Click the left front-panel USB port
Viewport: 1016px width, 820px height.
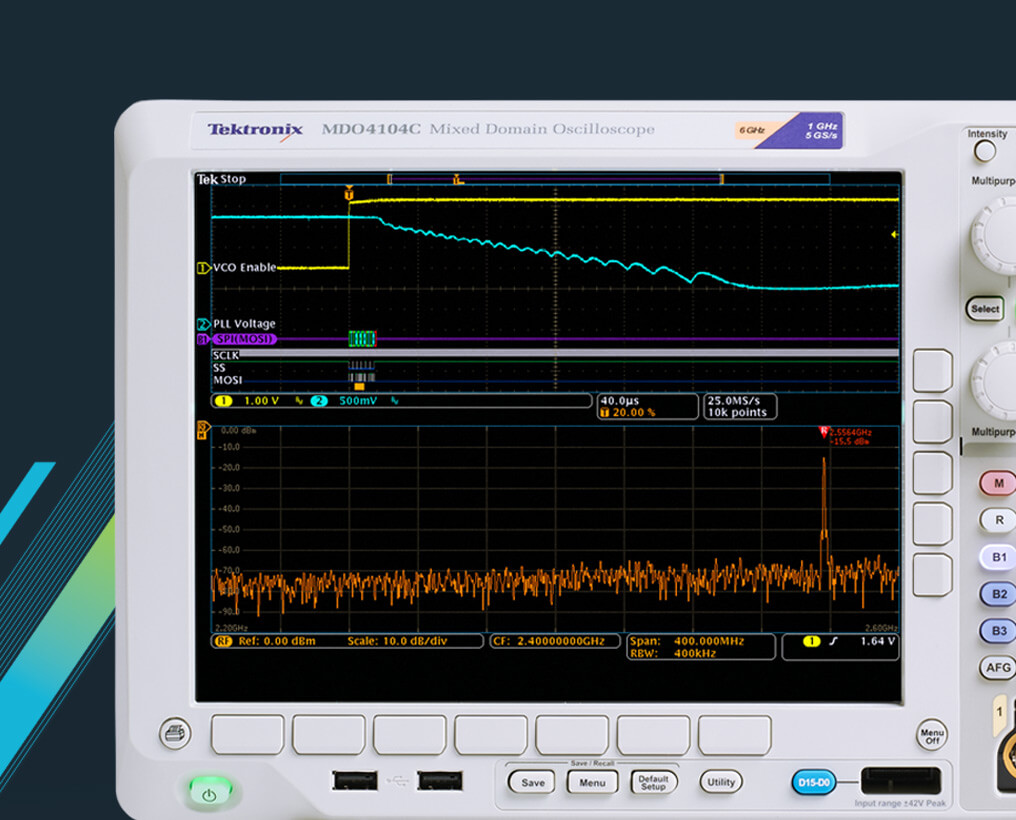click(x=354, y=781)
